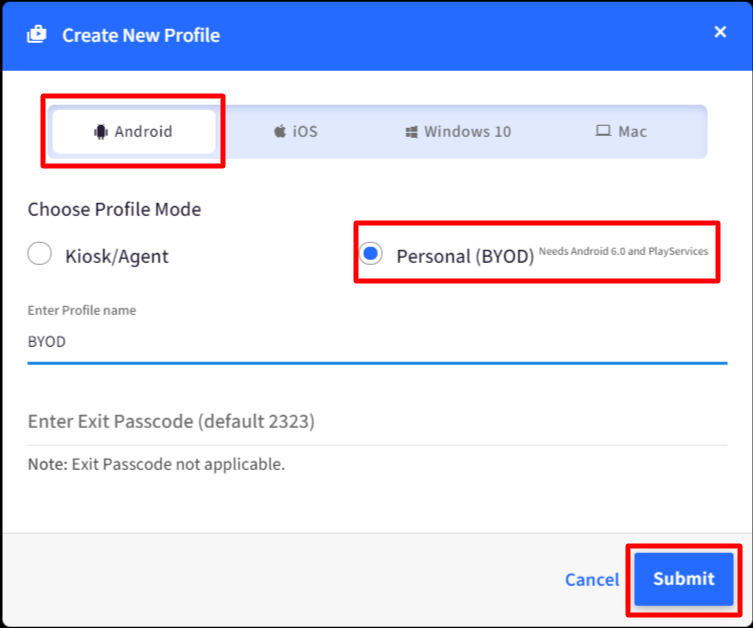The width and height of the screenshot is (753, 628).
Task: Click the Enter Exit Passcode field
Action: tap(377, 422)
